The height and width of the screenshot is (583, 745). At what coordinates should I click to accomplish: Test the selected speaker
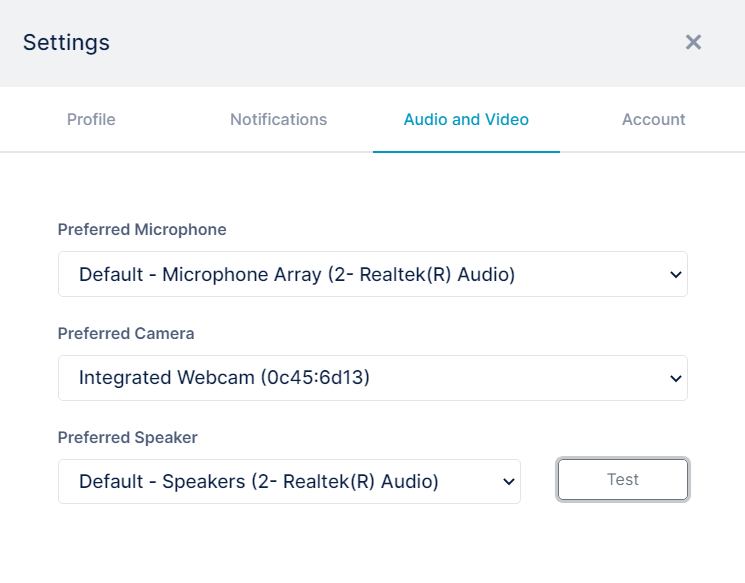tap(623, 479)
